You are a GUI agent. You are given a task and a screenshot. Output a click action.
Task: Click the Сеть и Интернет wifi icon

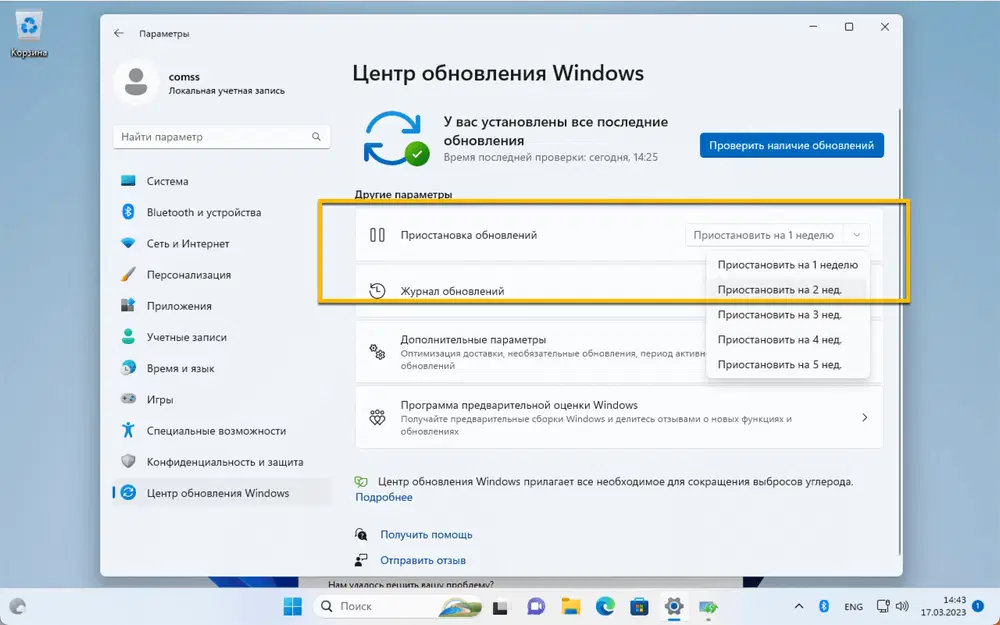[x=128, y=243]
